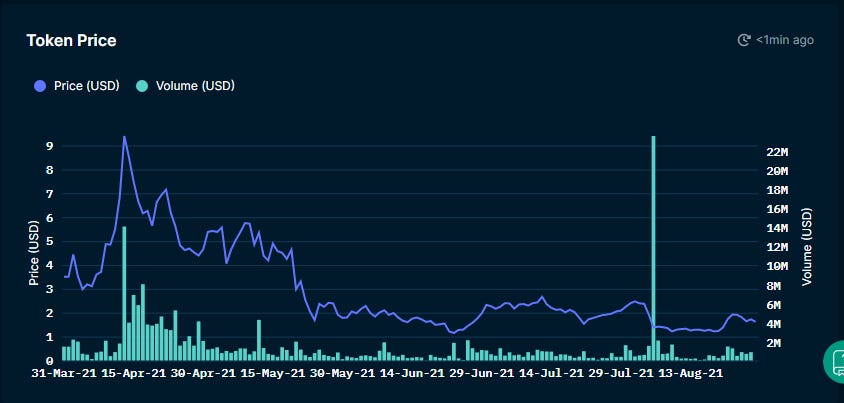Click the 10M volume axis value
Image resolution: width=844 pixels, height=403 pixels.
777,267
